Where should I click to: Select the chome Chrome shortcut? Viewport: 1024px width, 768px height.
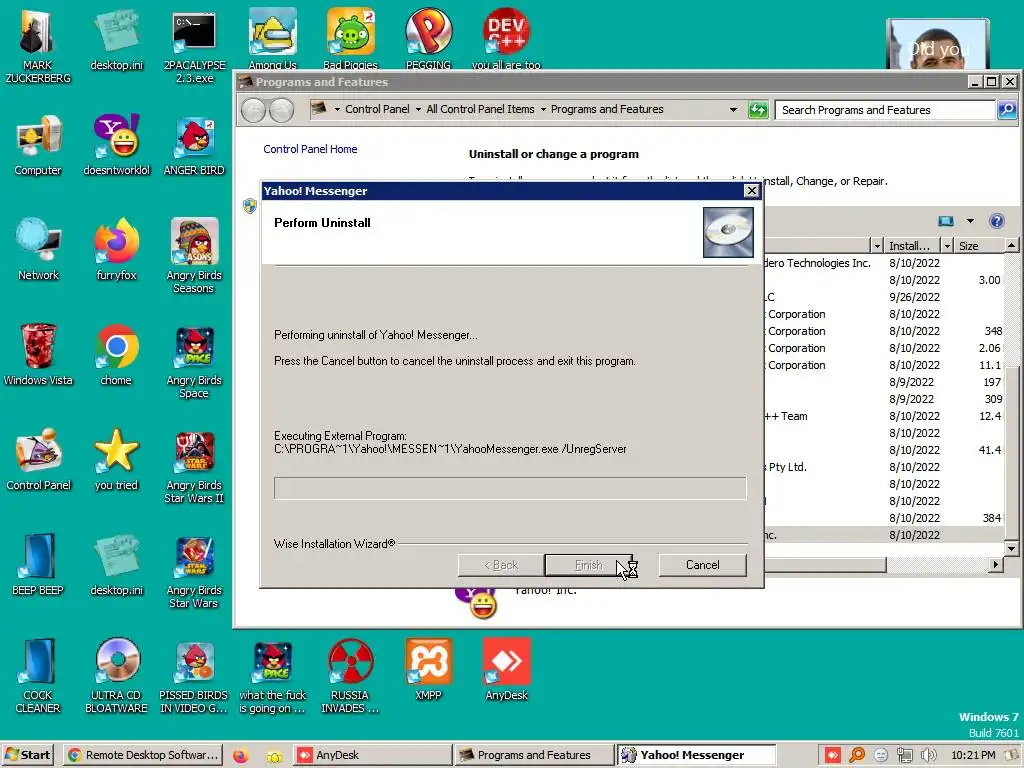116,355
